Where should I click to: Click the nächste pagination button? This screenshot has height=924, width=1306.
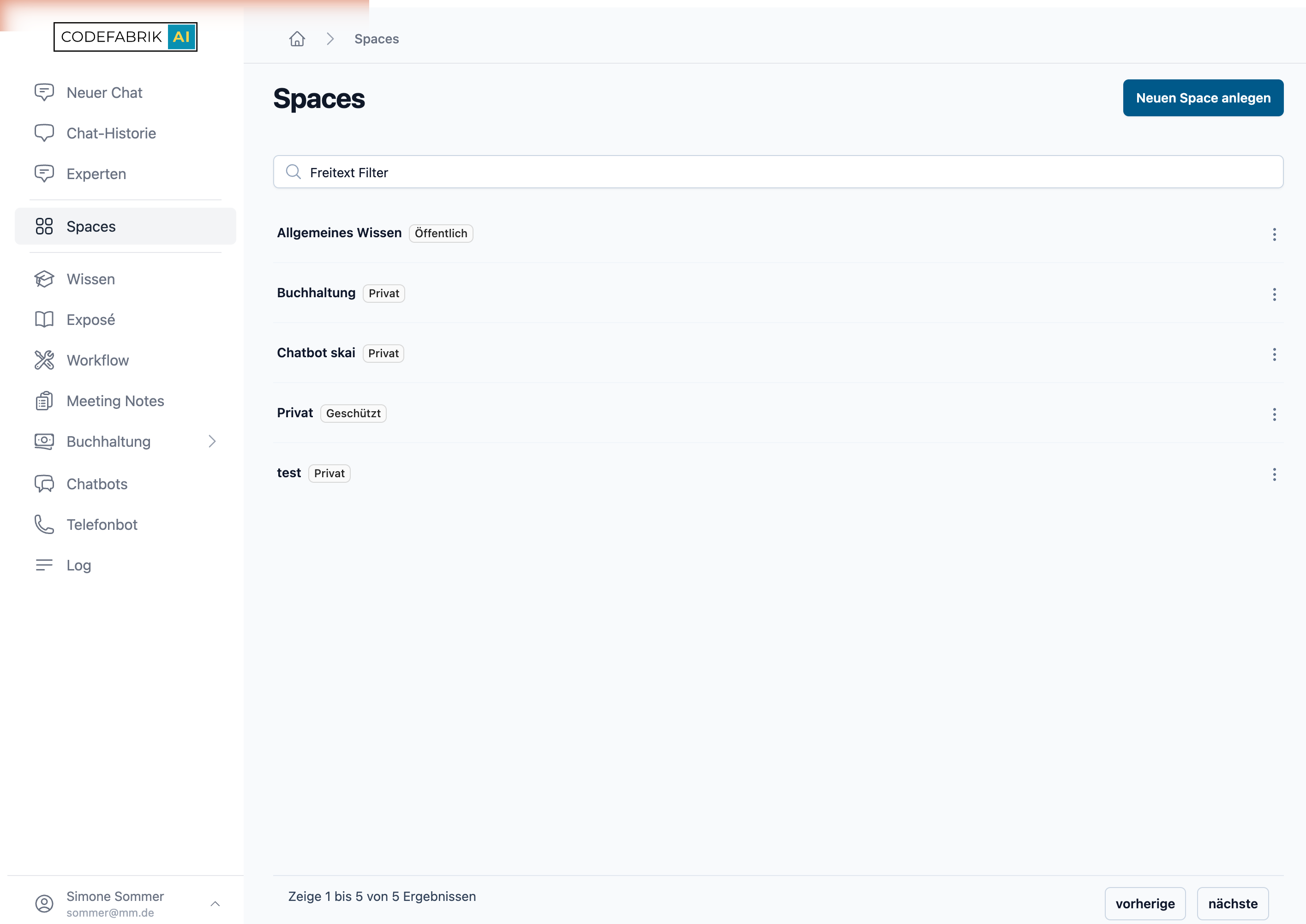pos(1233,904)
